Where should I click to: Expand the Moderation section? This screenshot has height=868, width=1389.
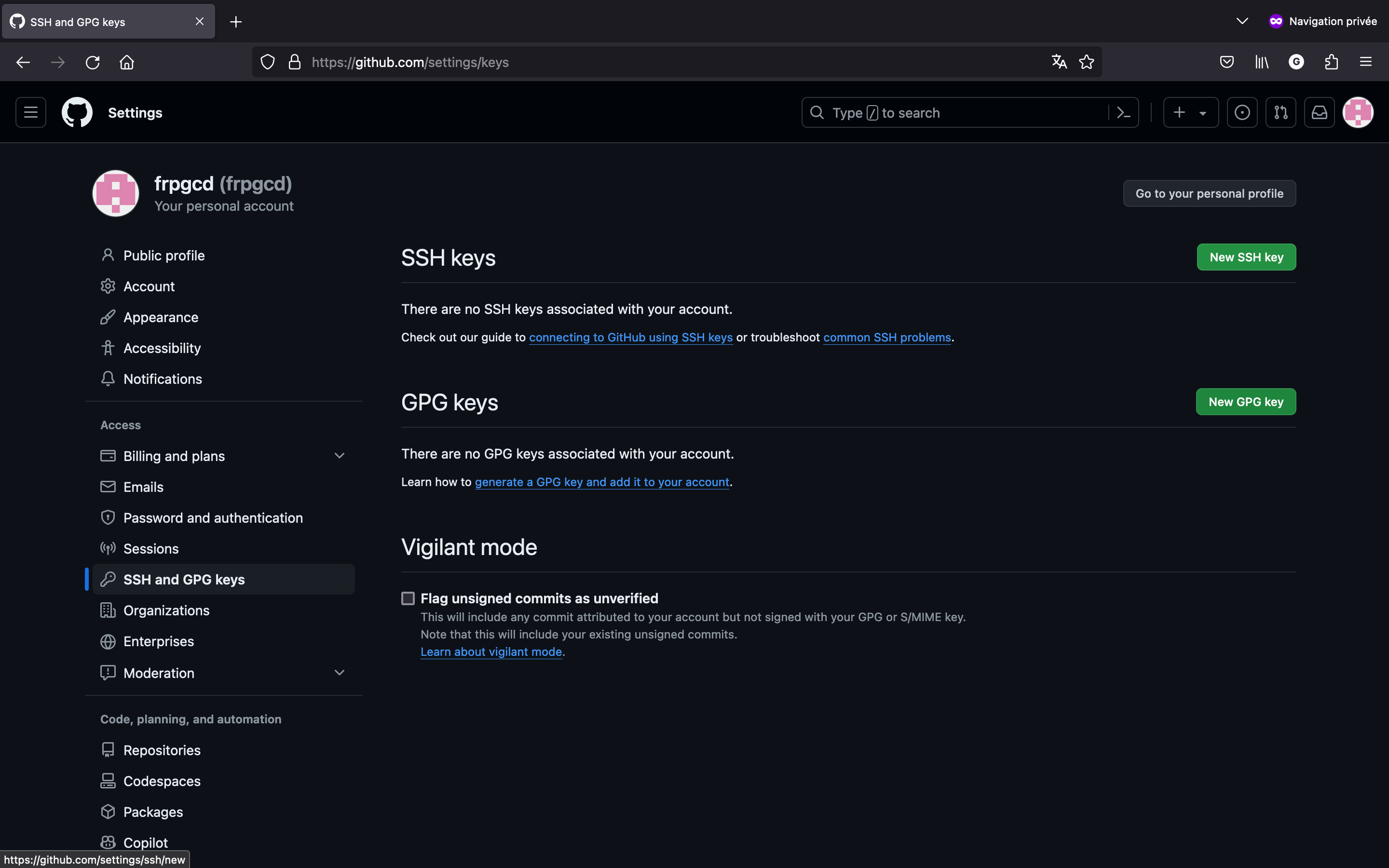(339, 673)
